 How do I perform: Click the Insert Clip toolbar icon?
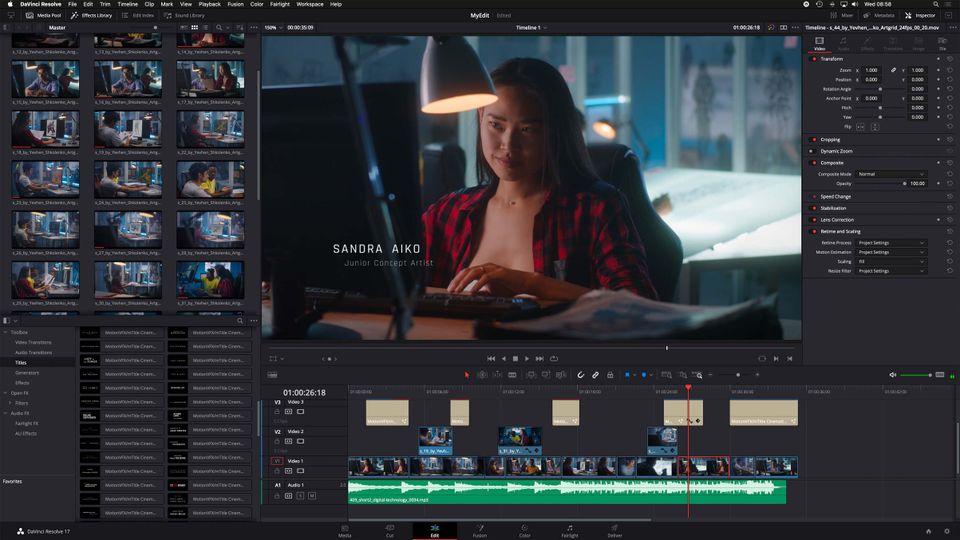pyautogui.click(x=531, y=375)
